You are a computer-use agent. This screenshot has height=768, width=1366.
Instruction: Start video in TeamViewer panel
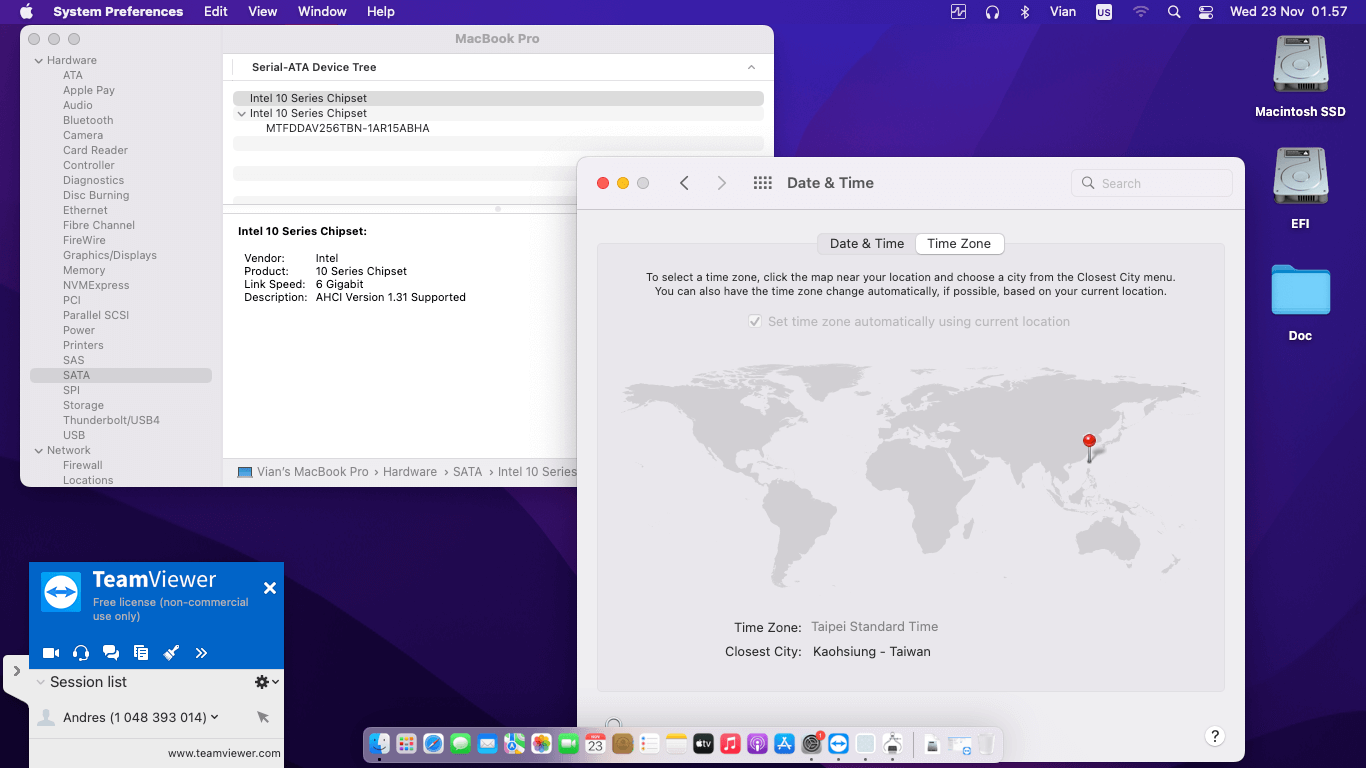(51, 653)
